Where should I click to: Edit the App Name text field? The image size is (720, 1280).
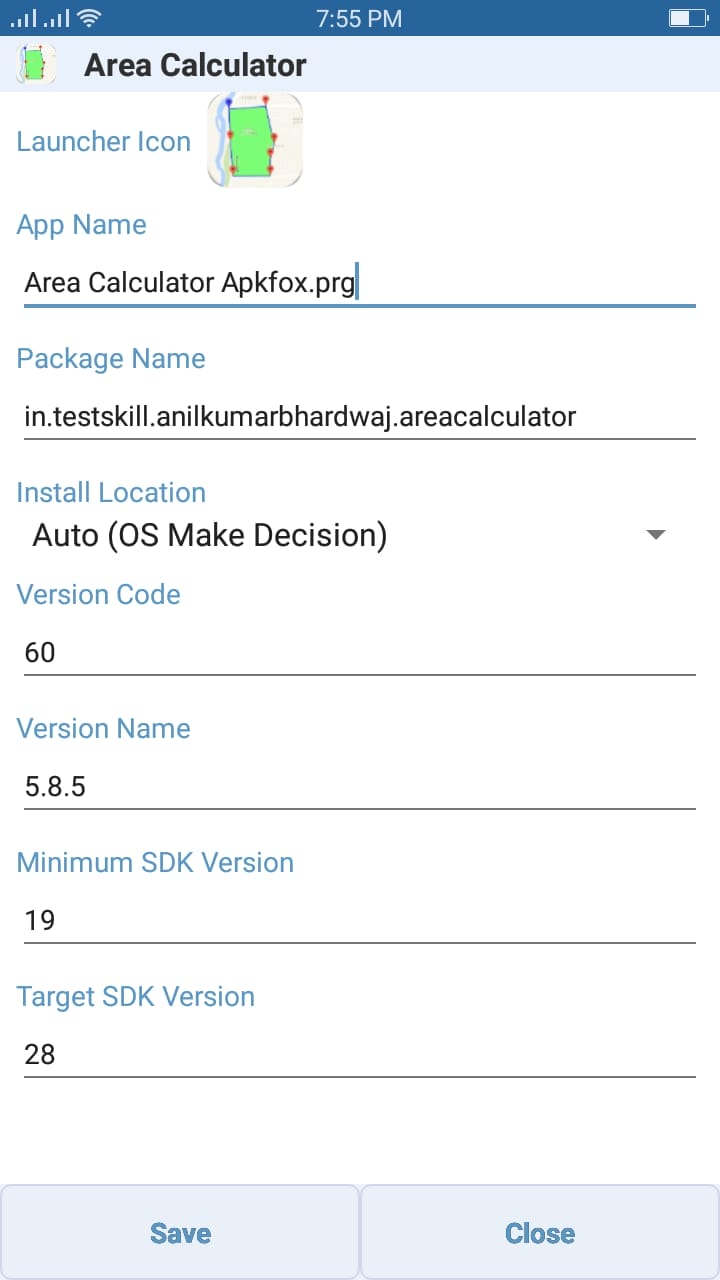click(x=359, y=283)
